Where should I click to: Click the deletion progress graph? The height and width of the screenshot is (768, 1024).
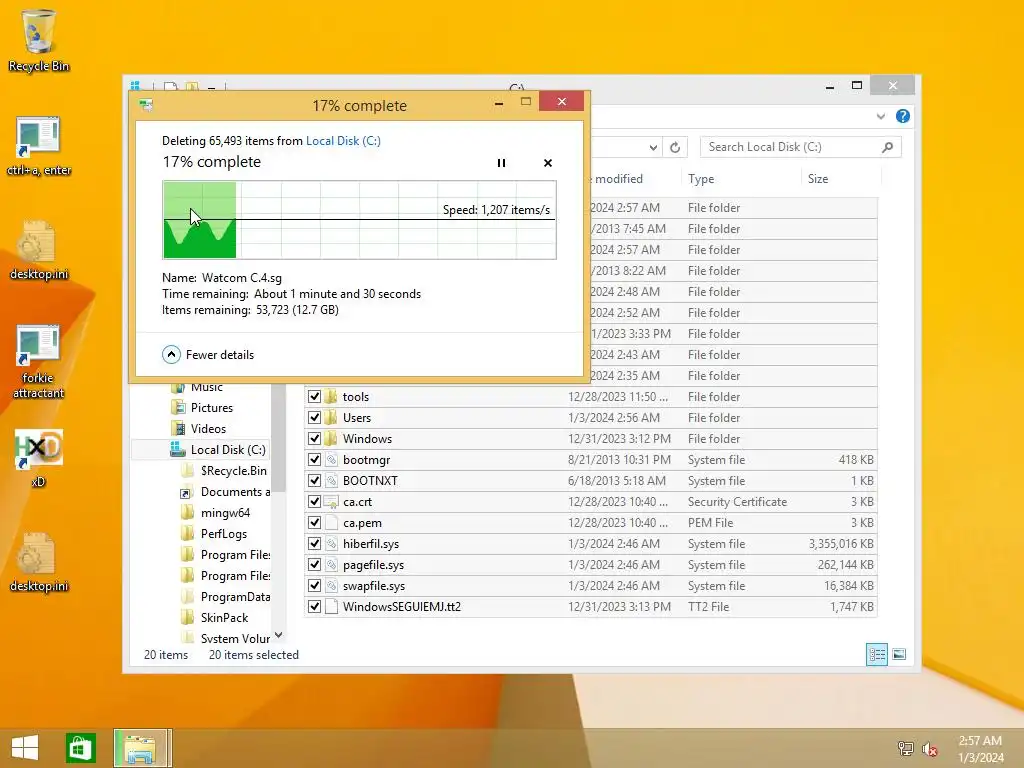[359, 220]
